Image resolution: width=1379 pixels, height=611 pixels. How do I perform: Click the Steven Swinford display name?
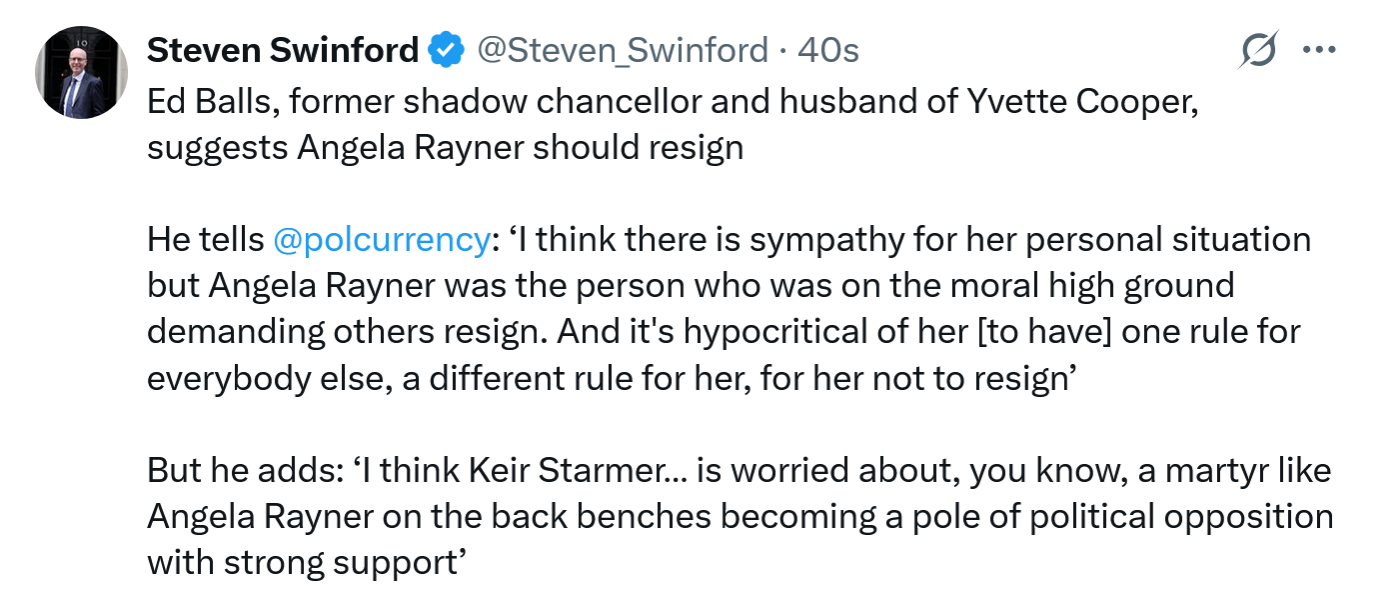pyautogui.click(x=283, y=49)
